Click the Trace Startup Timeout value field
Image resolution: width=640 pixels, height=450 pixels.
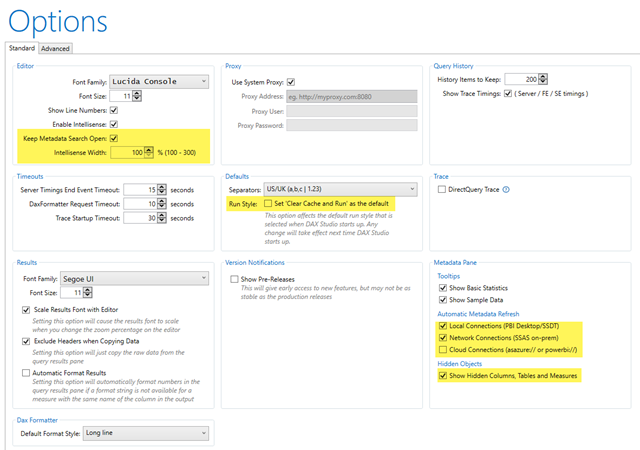tap(140, 218)
